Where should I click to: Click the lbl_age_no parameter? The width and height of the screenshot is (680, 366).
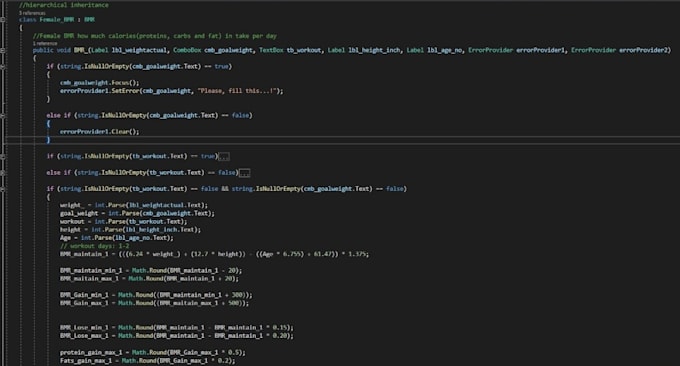pyautogui.click(x=445, y=50)
